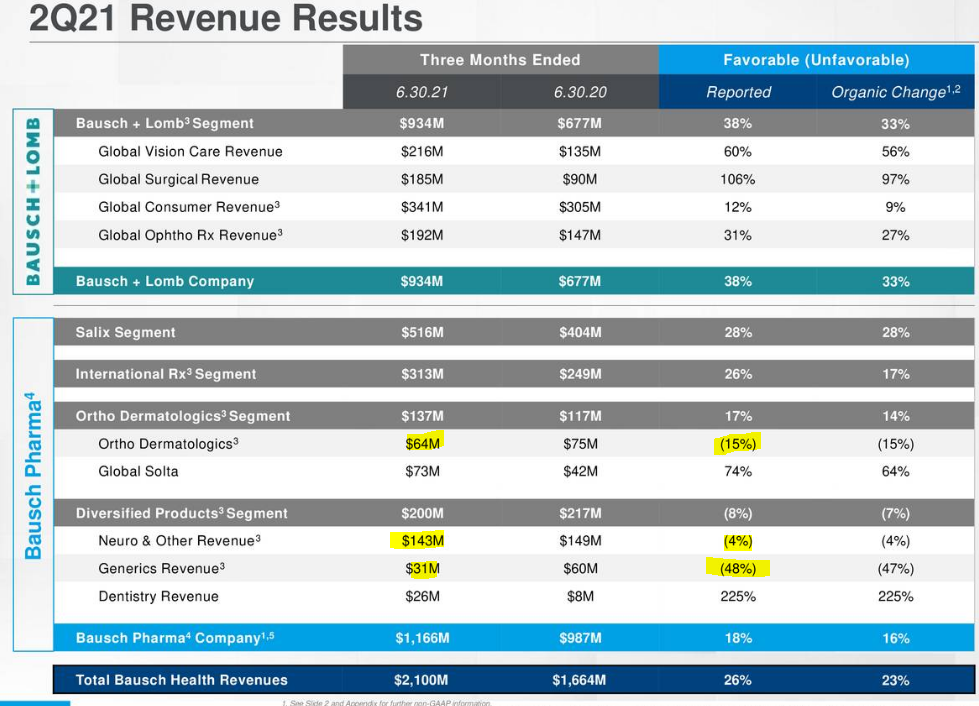
Task: Click the highlighted $64M Ortho Dermatologics value
Action: 421,443
